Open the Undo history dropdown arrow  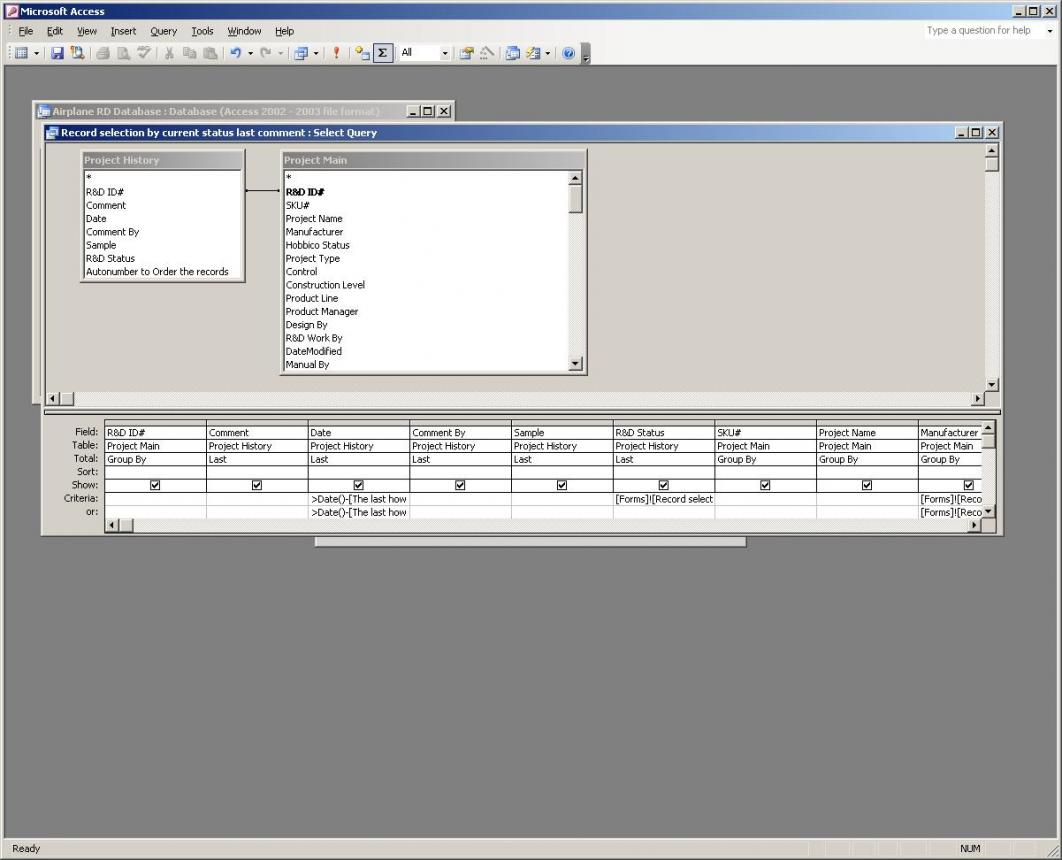click(251, 53)
